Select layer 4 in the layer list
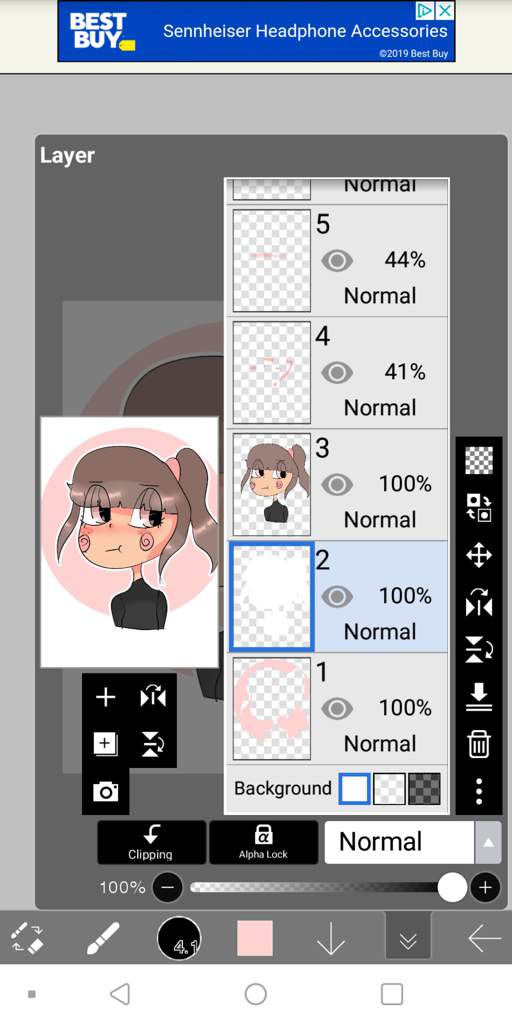512x1024 pixels. 338,372
